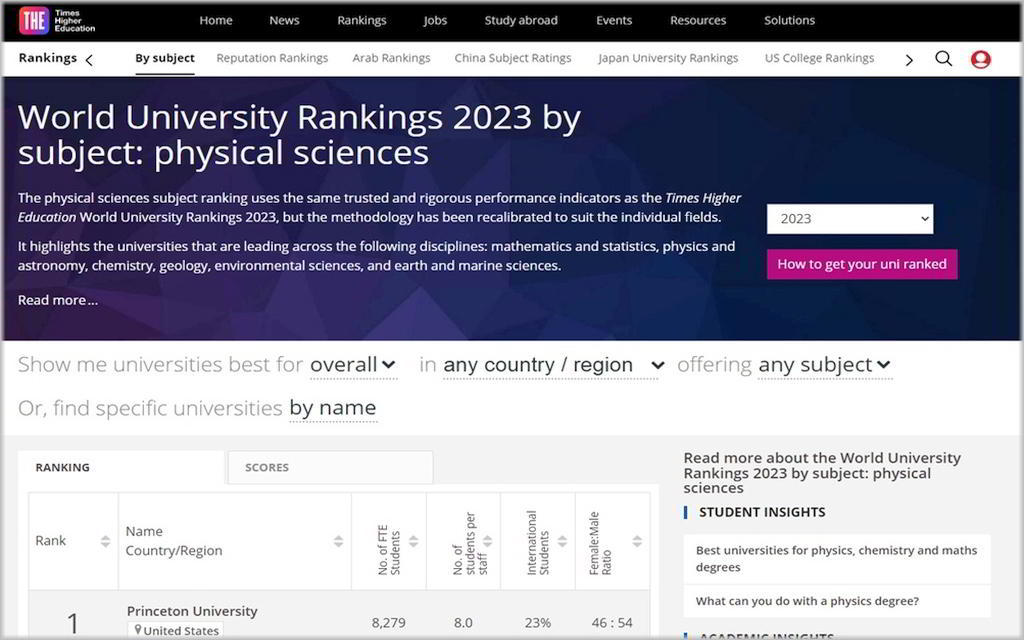Sort by No. of FTE Students arrows
Screen dimensions: 1024x640
(413, 541)
